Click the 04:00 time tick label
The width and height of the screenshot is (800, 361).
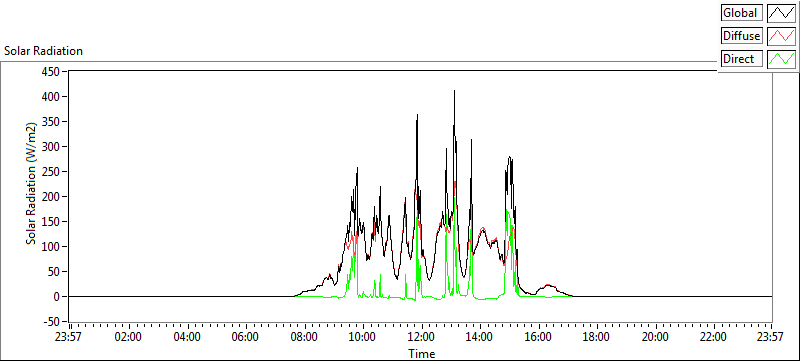tap(188, 337)
